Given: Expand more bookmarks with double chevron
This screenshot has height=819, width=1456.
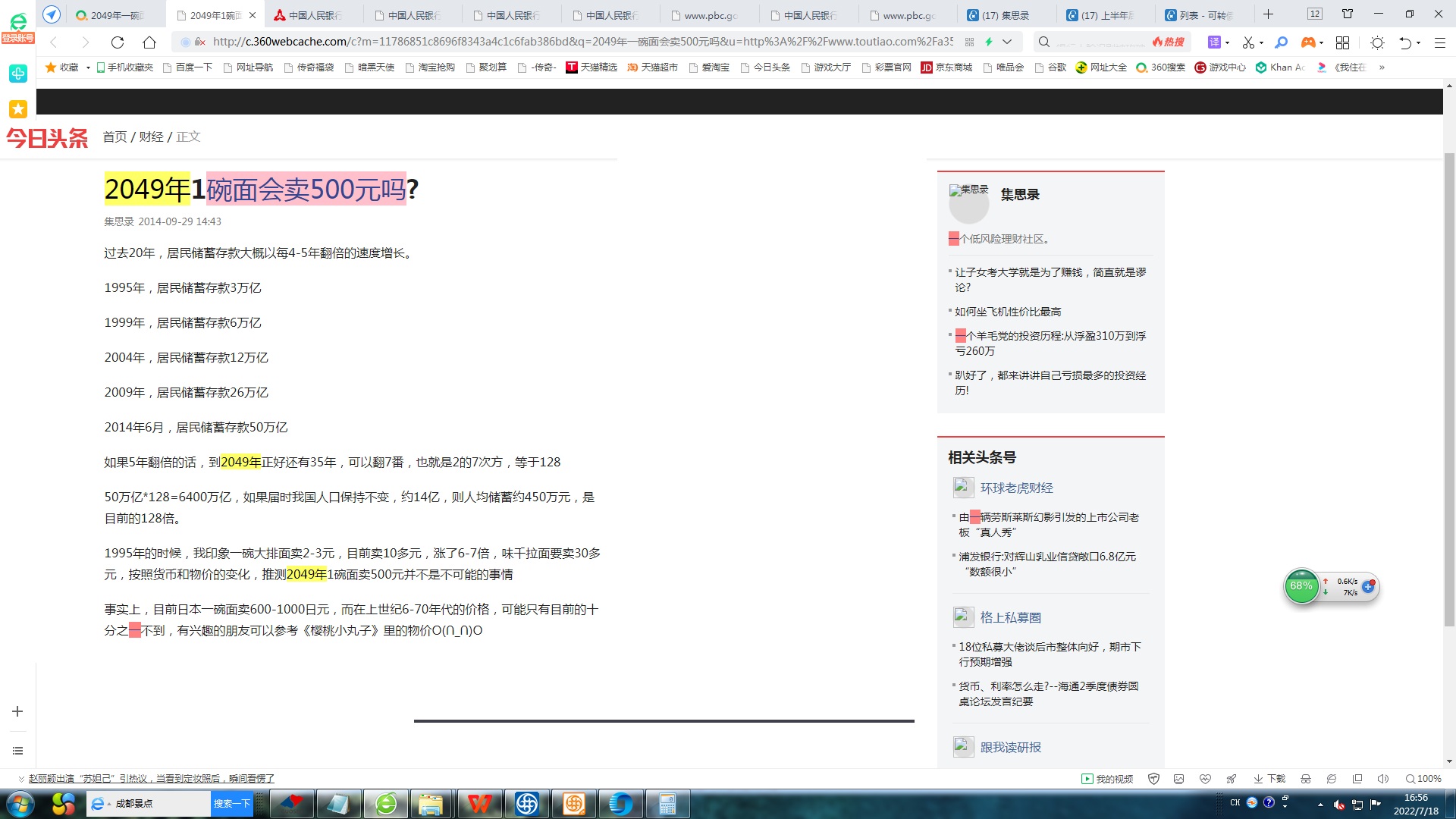Looking at the screenshot, I should [x=1382, y=67].
